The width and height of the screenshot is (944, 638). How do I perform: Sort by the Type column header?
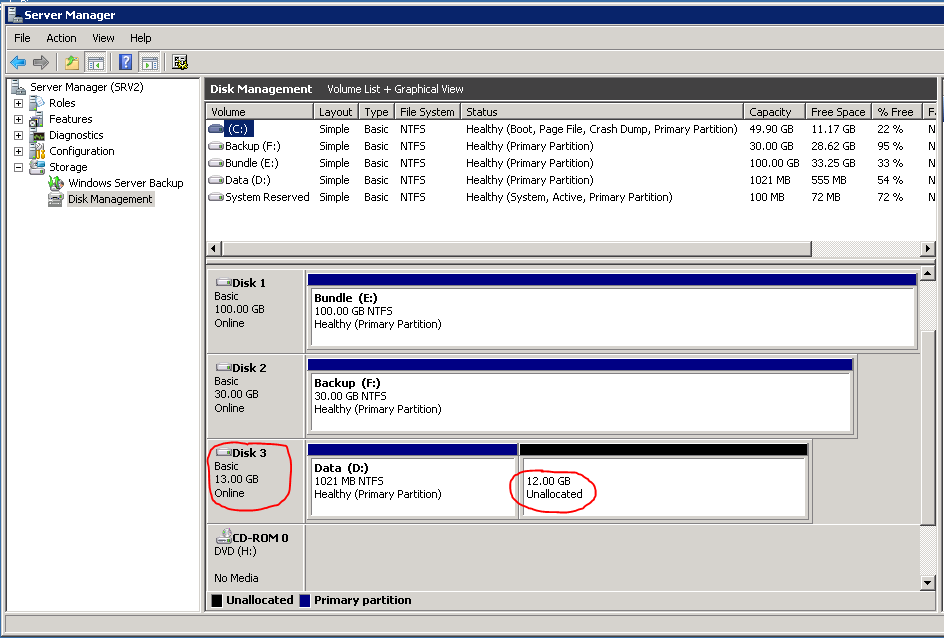[377, 112]
